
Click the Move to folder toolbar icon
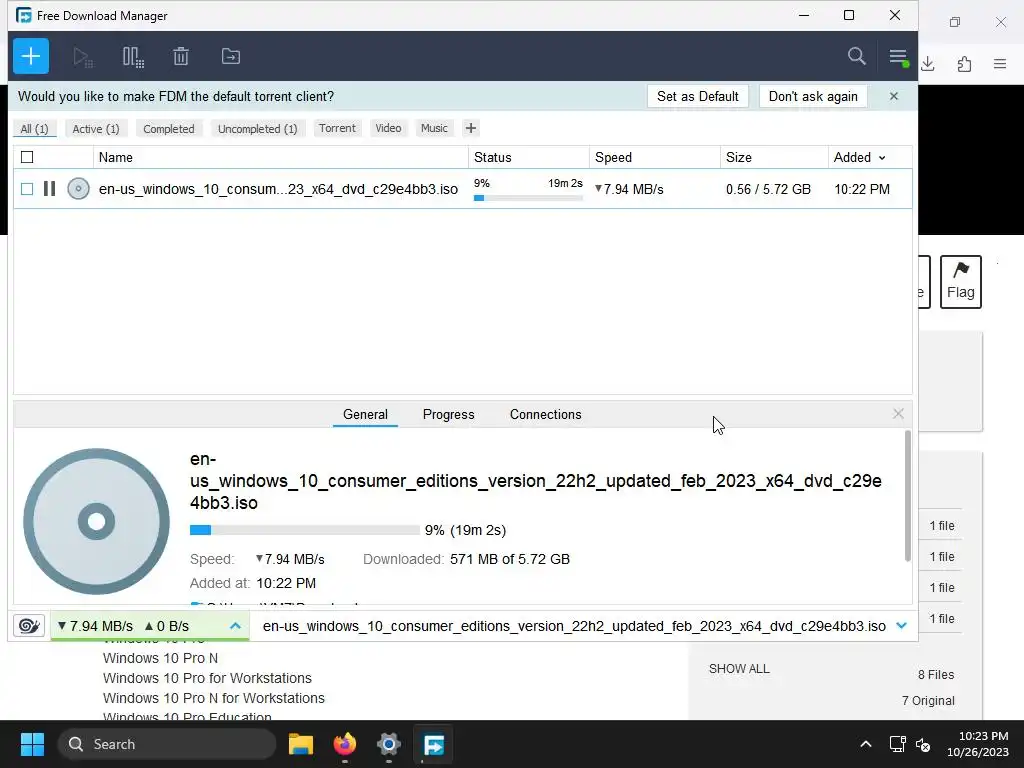(x=231, y=57)
